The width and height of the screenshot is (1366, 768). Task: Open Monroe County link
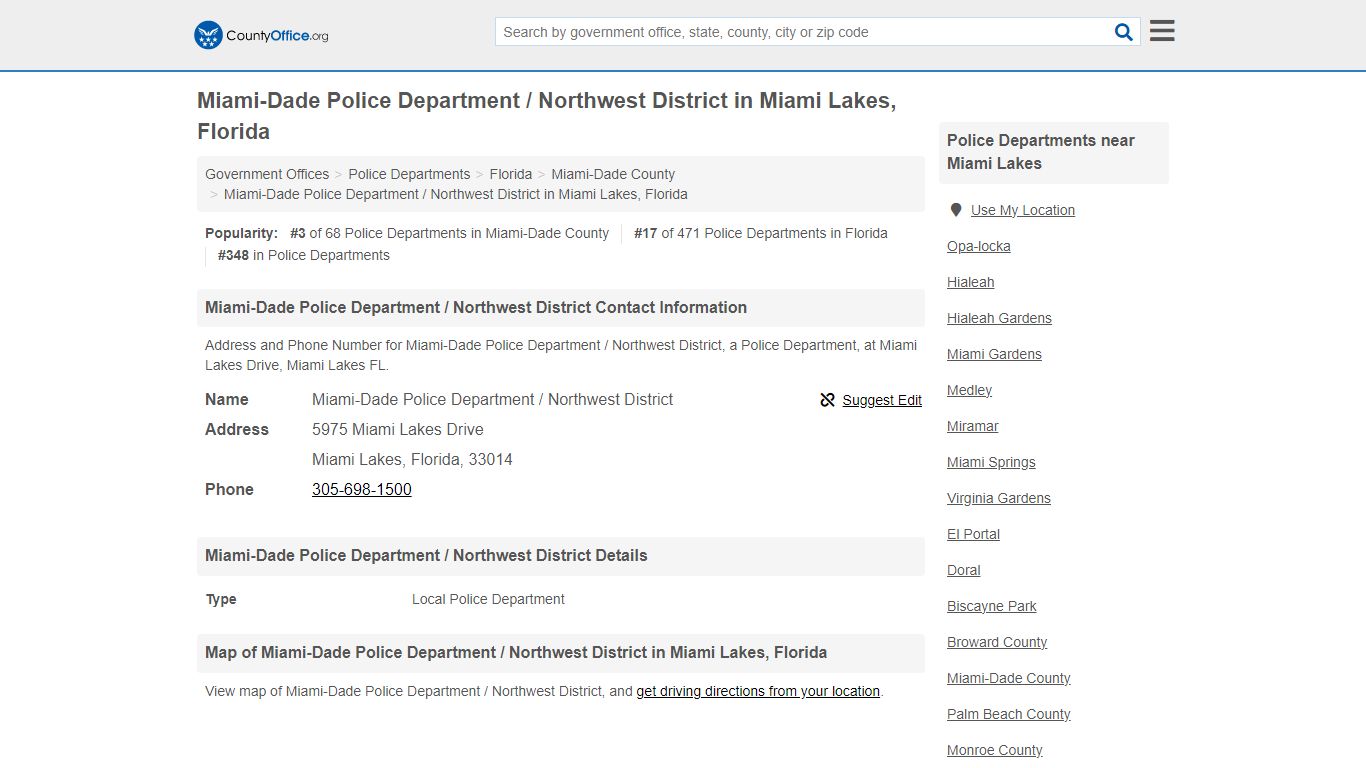click(x=995, y=750)
